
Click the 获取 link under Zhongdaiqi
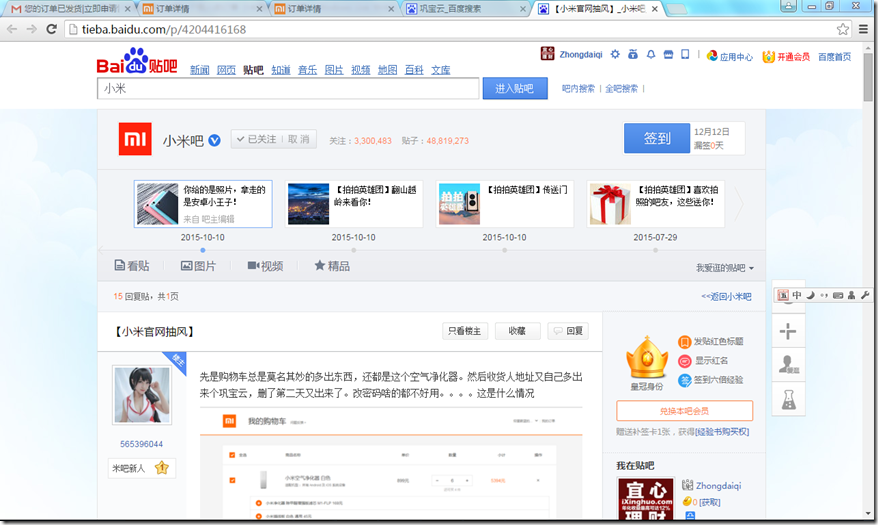[x=709, y=502]
